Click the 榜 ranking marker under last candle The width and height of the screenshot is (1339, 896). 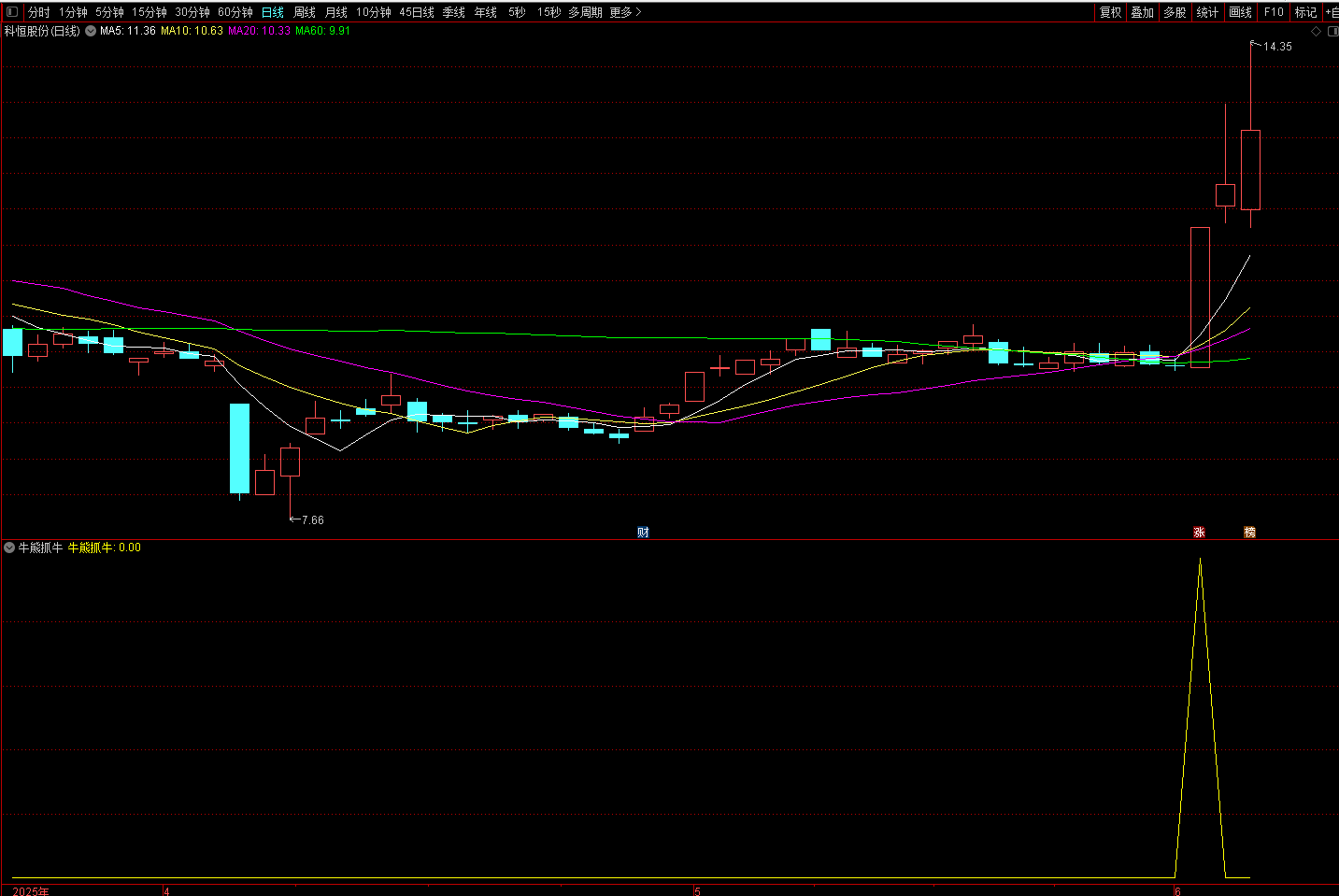[1249, 532]
